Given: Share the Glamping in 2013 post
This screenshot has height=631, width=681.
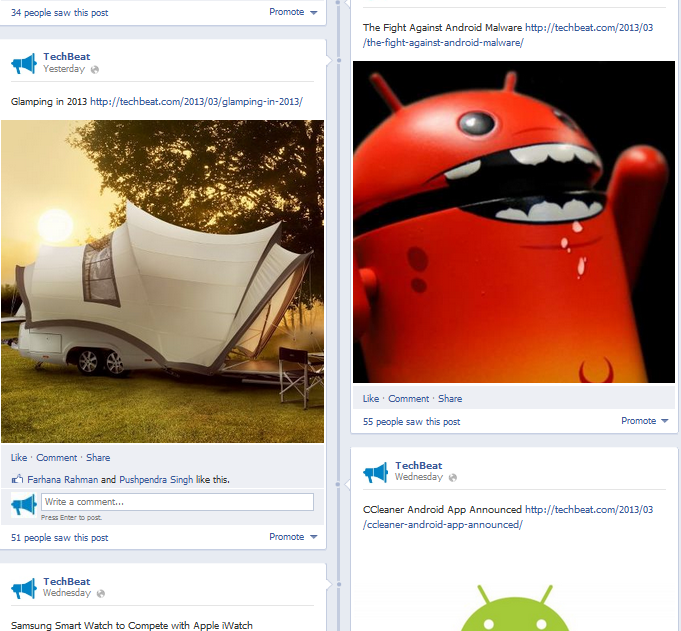Looking at the screenshot, I should 98,458.
